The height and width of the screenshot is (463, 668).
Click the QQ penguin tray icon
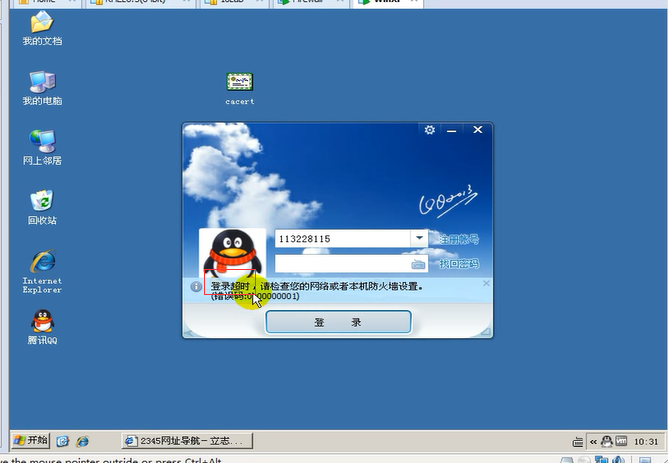coord(606,441)
